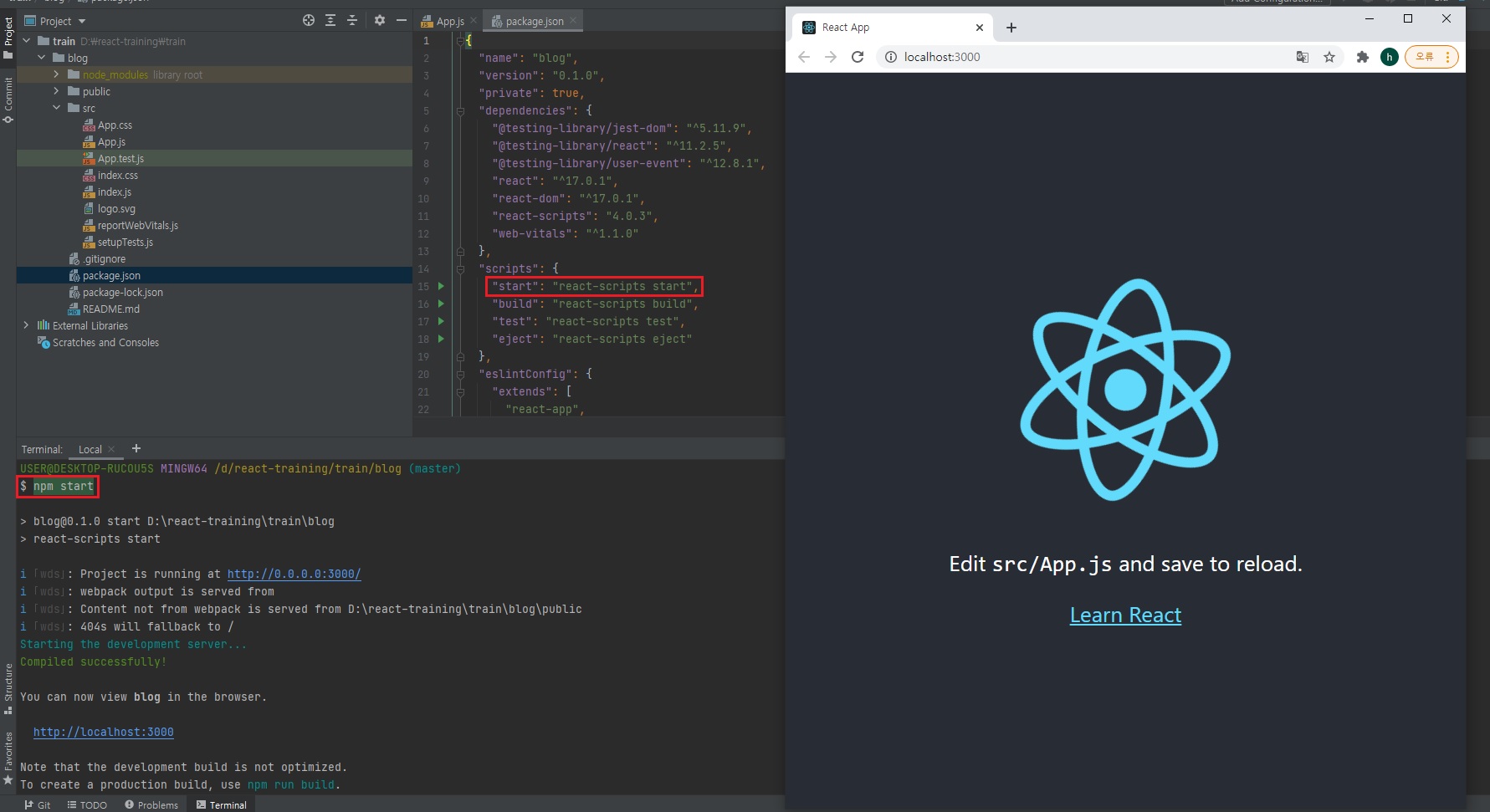Add a new terminal session with plus icon
Viewport: 1490px width, 812px height.
136,448
